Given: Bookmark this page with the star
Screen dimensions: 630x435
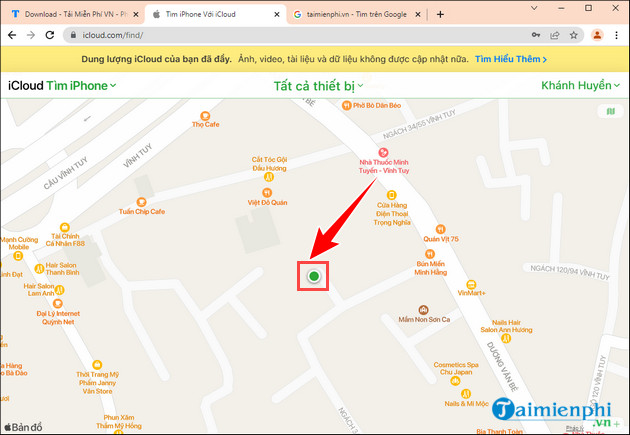Looking at the screenshot, I should tap(573, 35).
